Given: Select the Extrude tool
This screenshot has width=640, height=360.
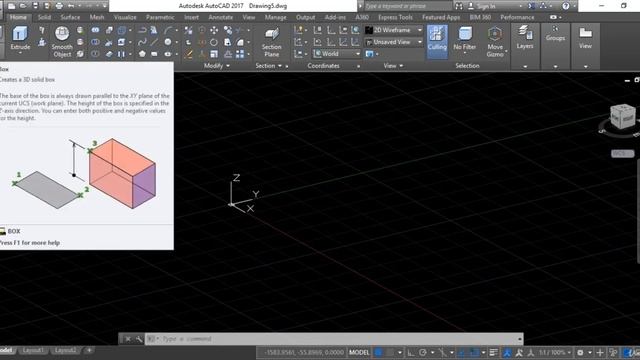Looking at the screenshot, I should [20, 38].
